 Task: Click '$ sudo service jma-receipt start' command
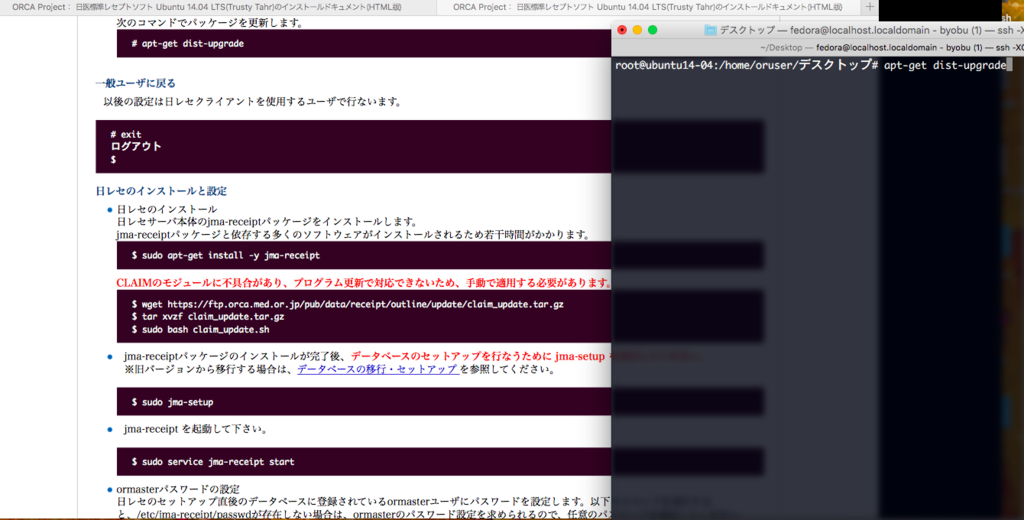(x=213, y=461)
